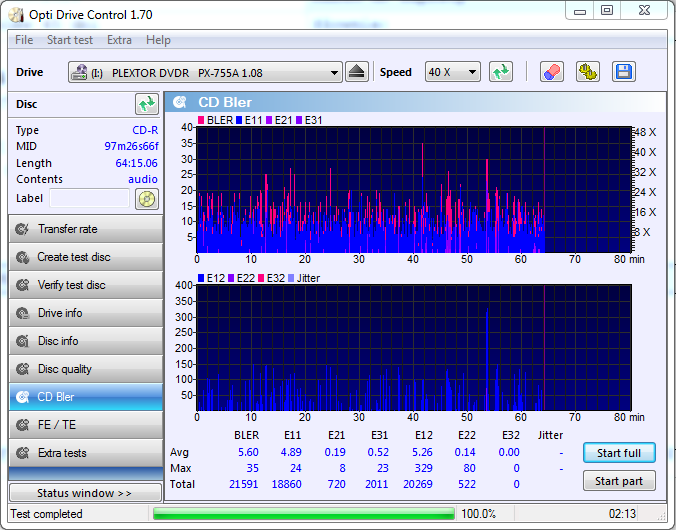Click the Start full button
676x530 pixels.
point(619,453)
